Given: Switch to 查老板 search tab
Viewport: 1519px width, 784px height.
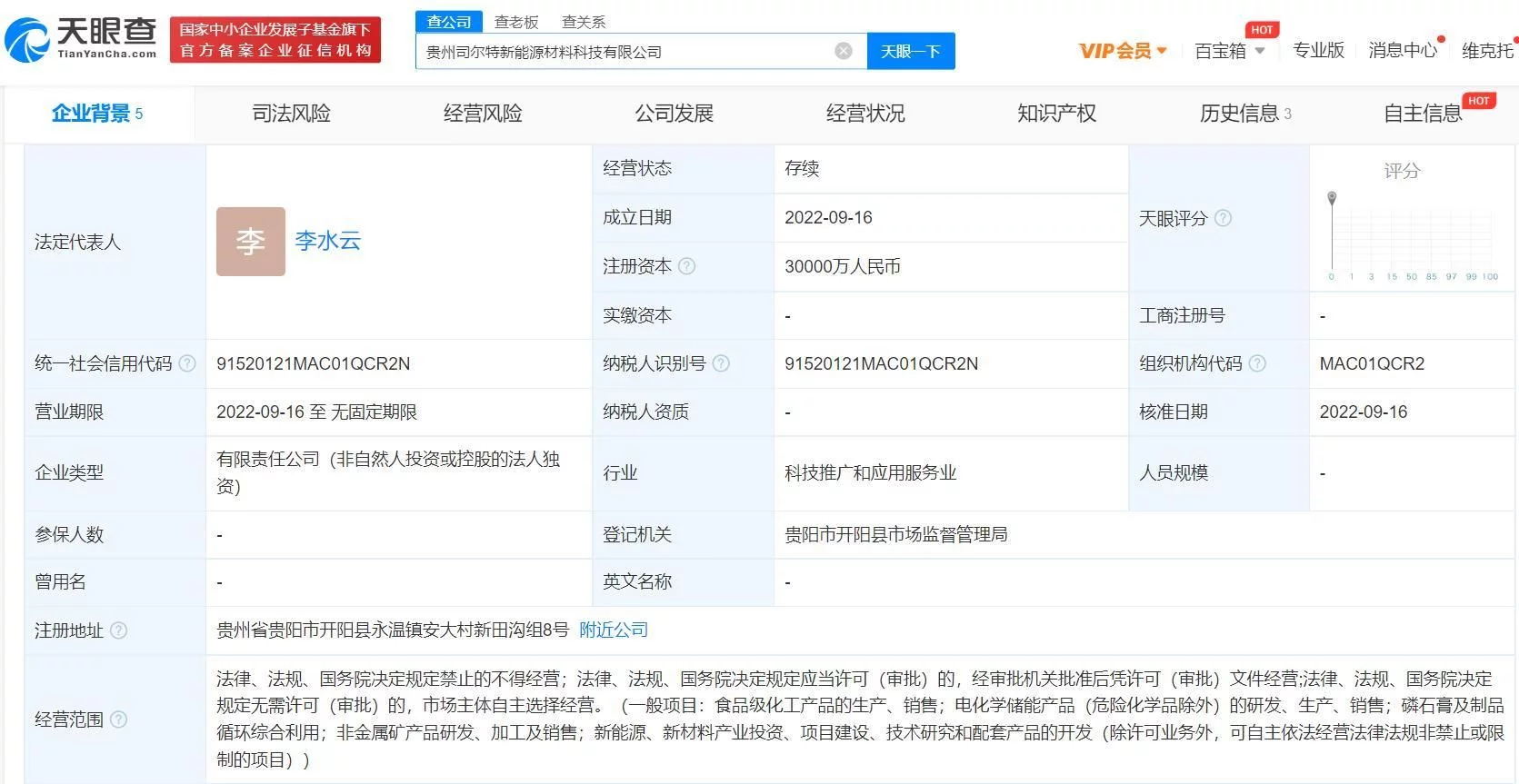Looking at the screenshot, I should click(516, 22).
